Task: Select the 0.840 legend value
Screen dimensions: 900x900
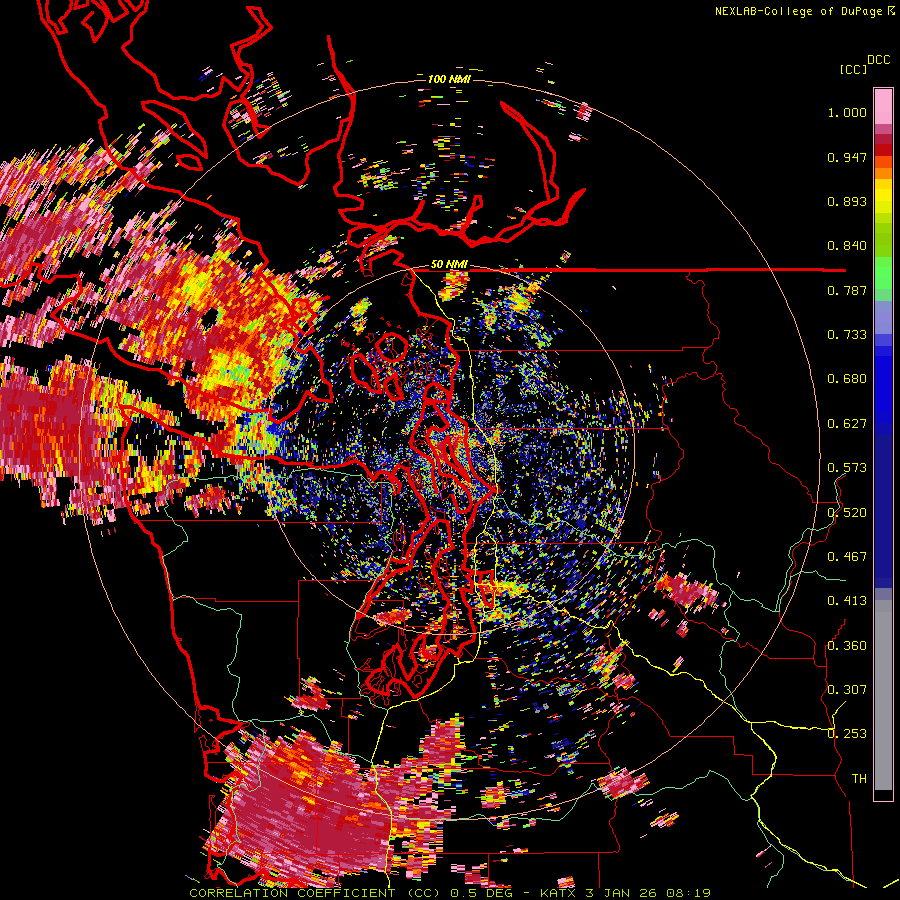Action: pyautogui.click(x=847, y=246)
